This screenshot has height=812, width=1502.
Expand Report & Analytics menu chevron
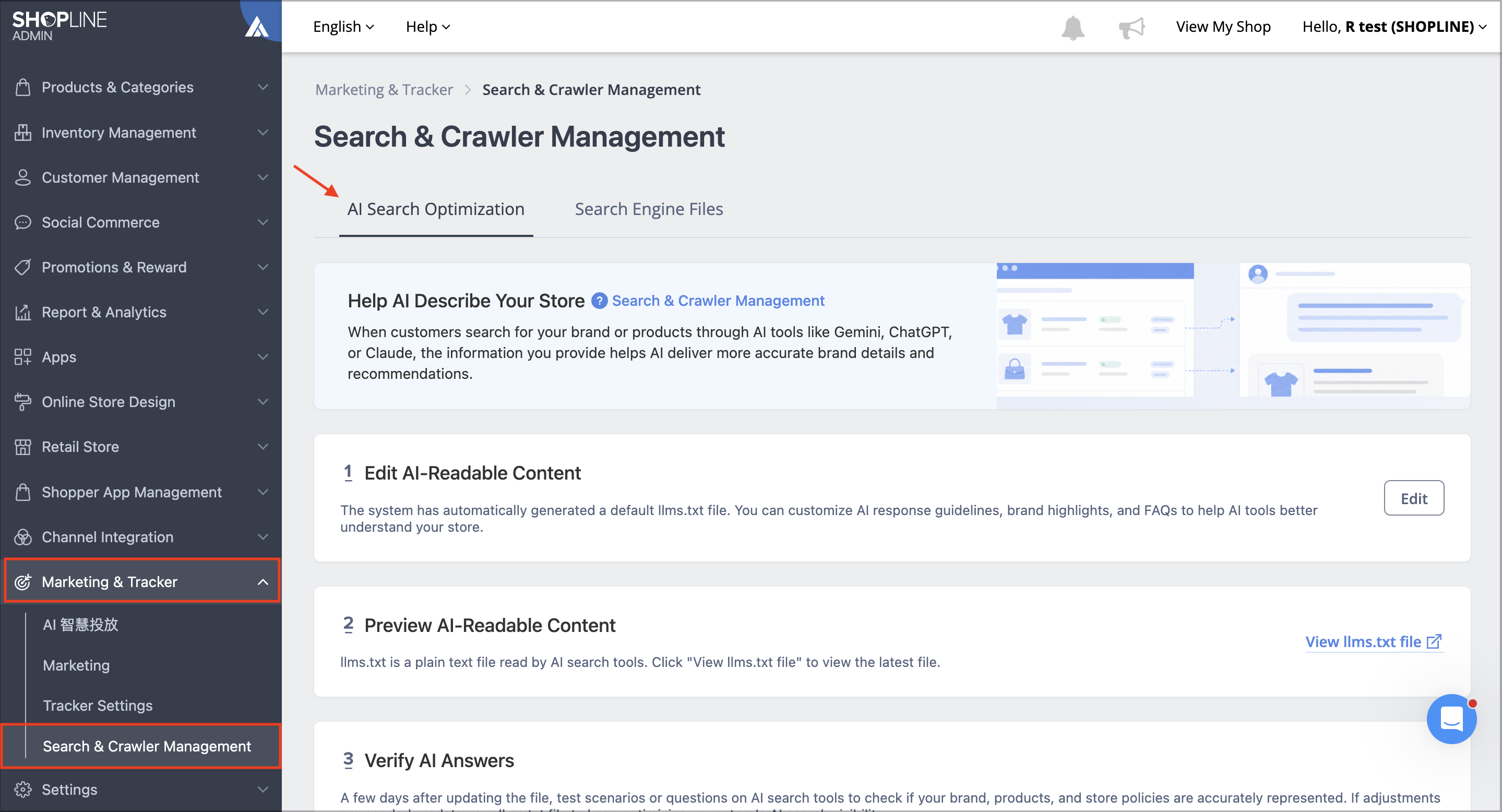(x=263, y=313)
